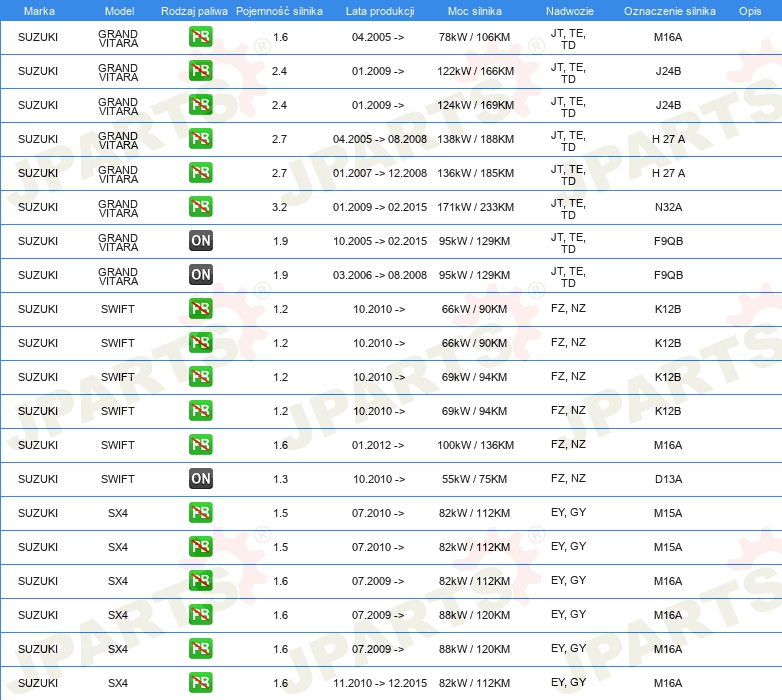Select petrol icon in Grand Vitara 188KM row
This screenshot has height=700, width=782.
pyautogui.click(x=200, y=139)
